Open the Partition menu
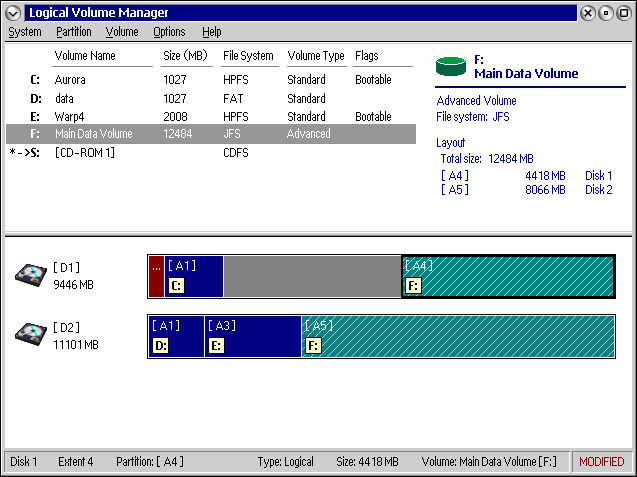 74,32
